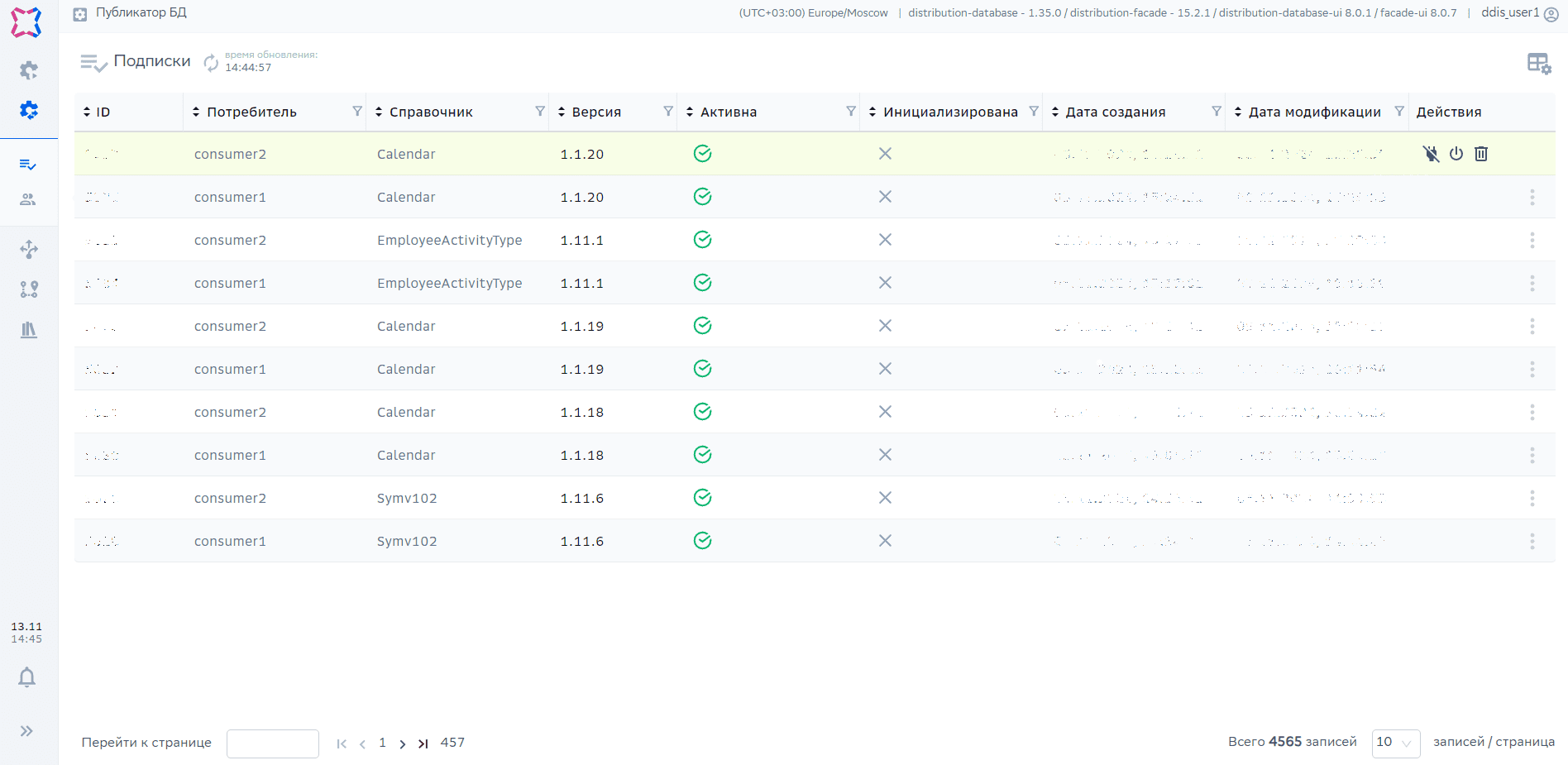Open notifications bell in sidebar
The width and height of the screenshot is (1568, 765).
27,677
